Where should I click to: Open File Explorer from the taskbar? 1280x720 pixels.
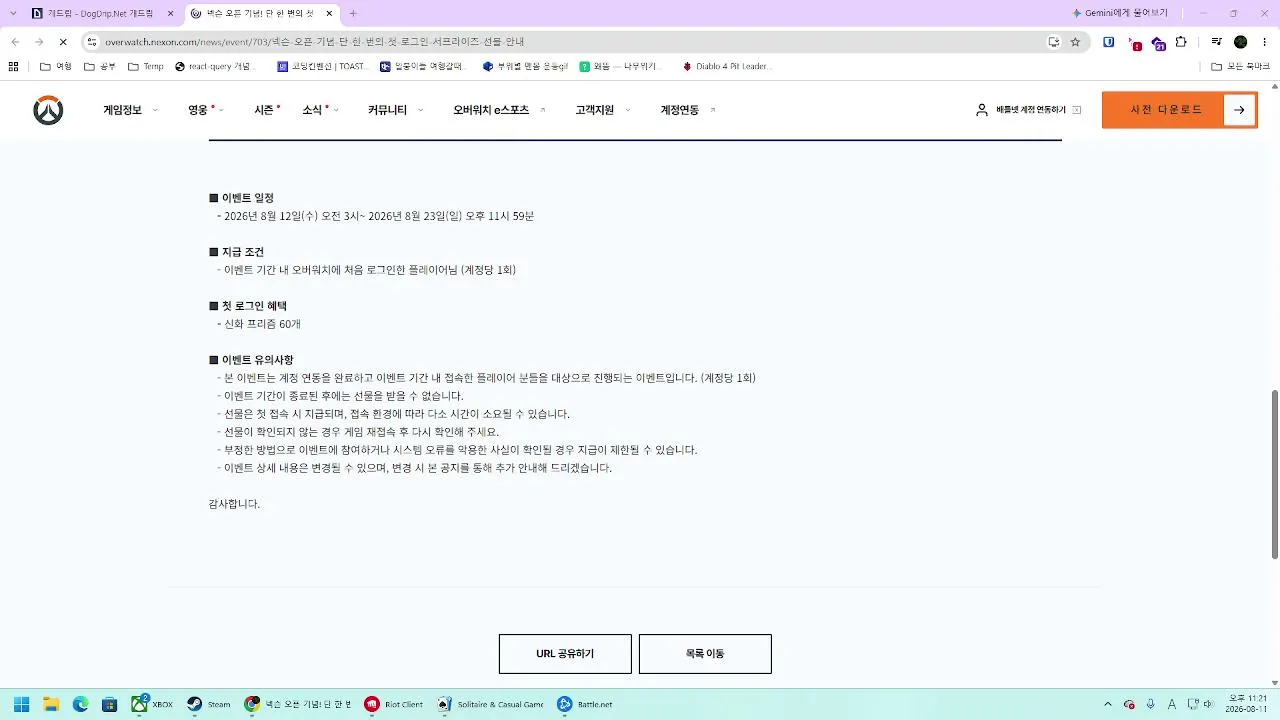click(51, 704)
